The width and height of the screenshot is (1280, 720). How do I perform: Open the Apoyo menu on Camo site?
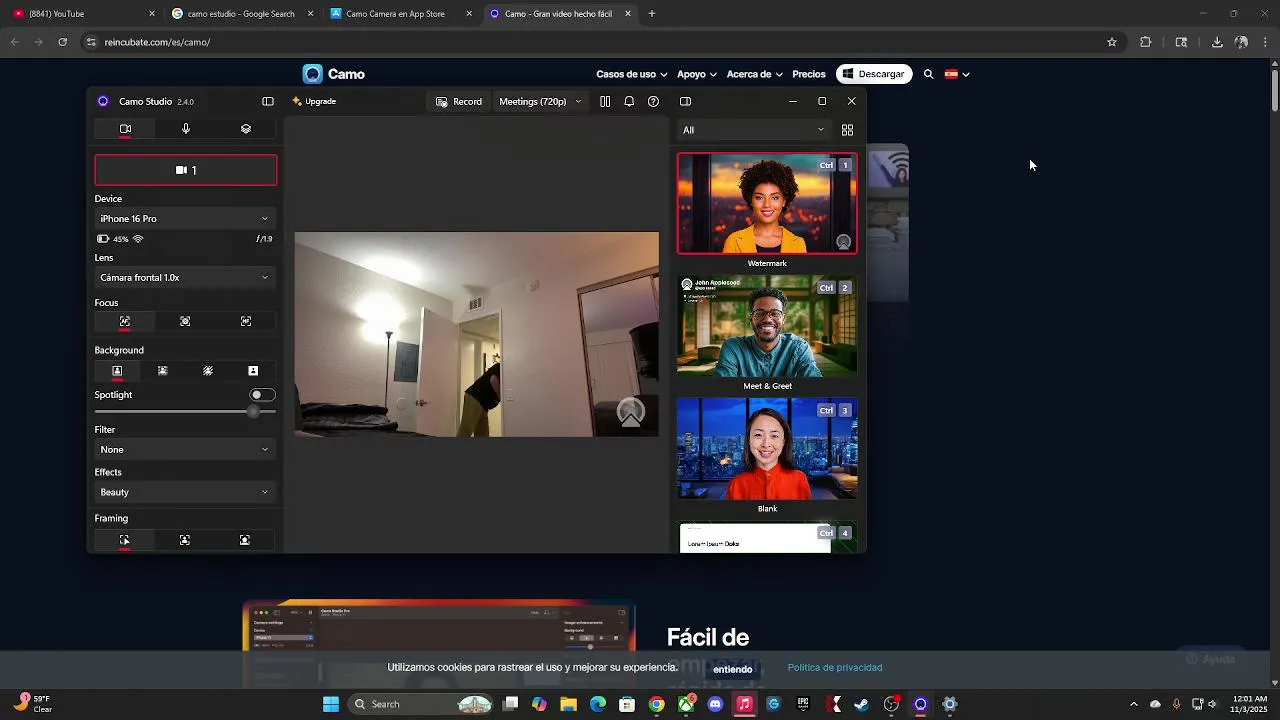click(x=697, y=74)
